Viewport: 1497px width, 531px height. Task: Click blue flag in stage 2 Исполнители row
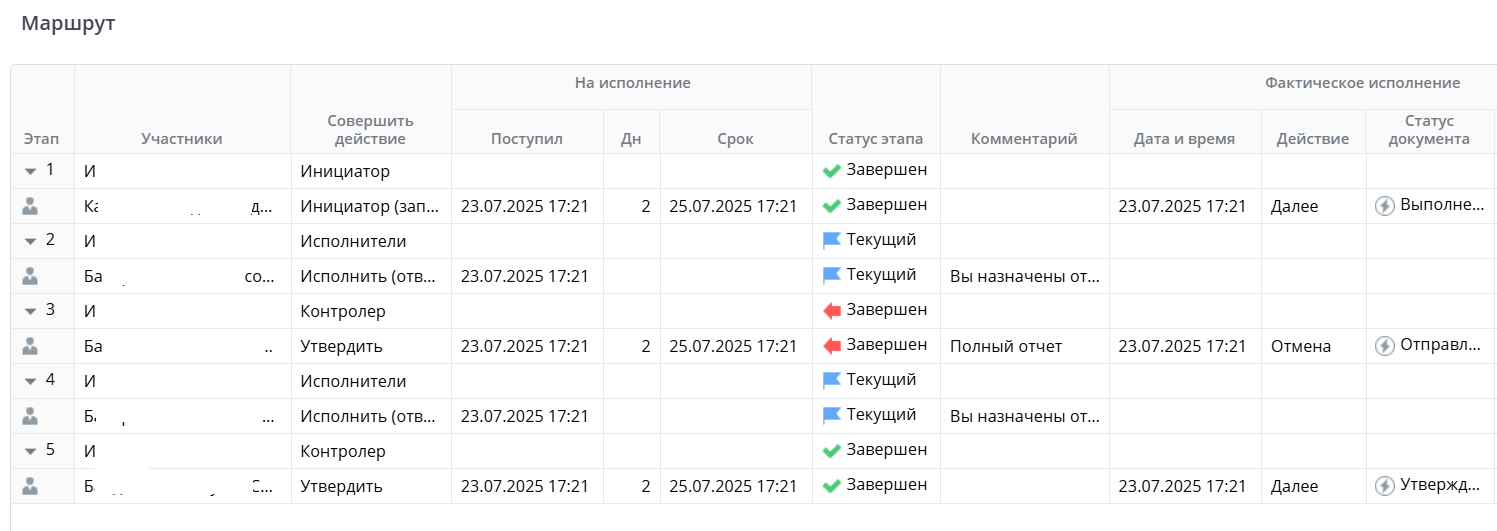click(832, 241)
